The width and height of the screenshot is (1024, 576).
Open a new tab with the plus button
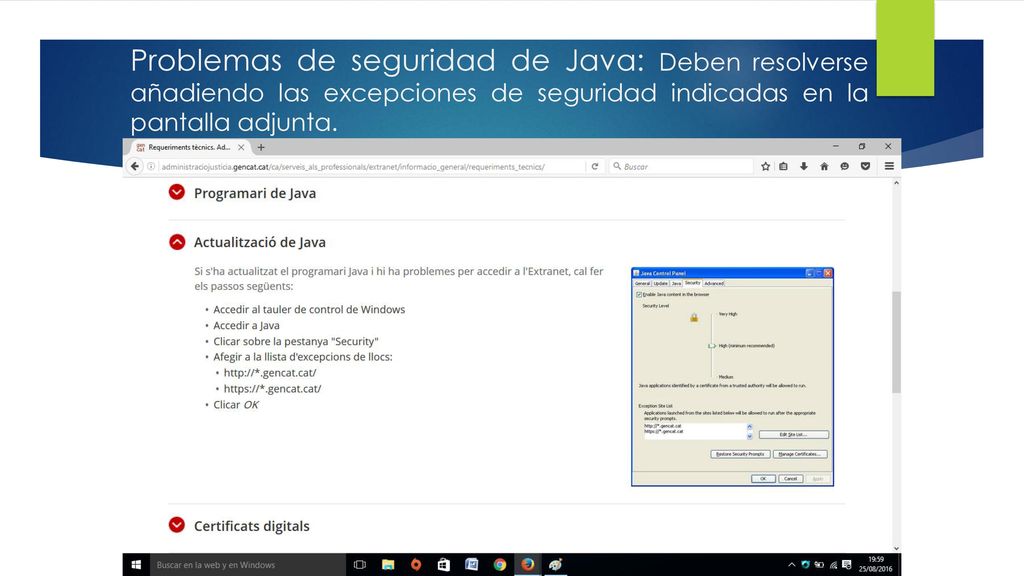[261, 148]
